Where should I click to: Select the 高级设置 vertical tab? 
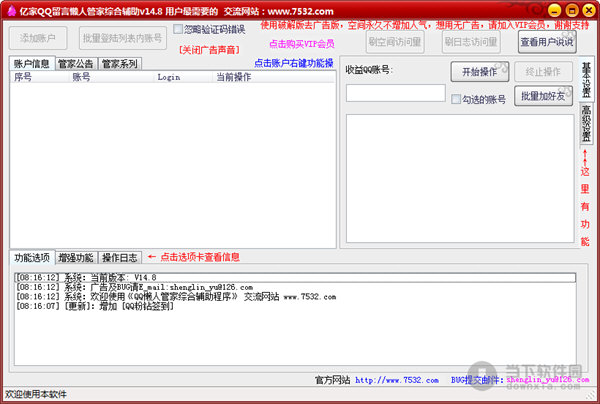586,123
